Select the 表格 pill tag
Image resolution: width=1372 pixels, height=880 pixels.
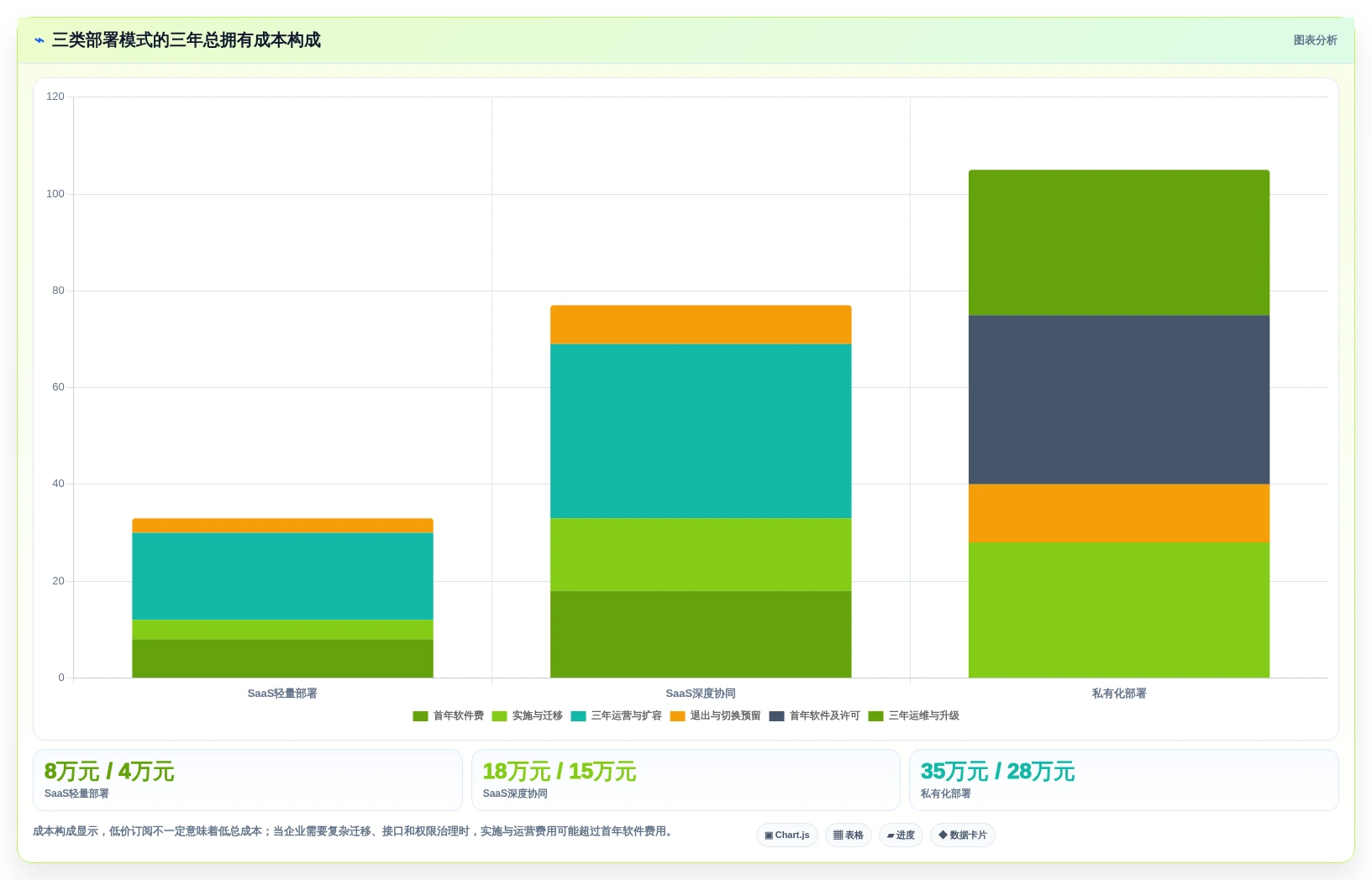849,835
